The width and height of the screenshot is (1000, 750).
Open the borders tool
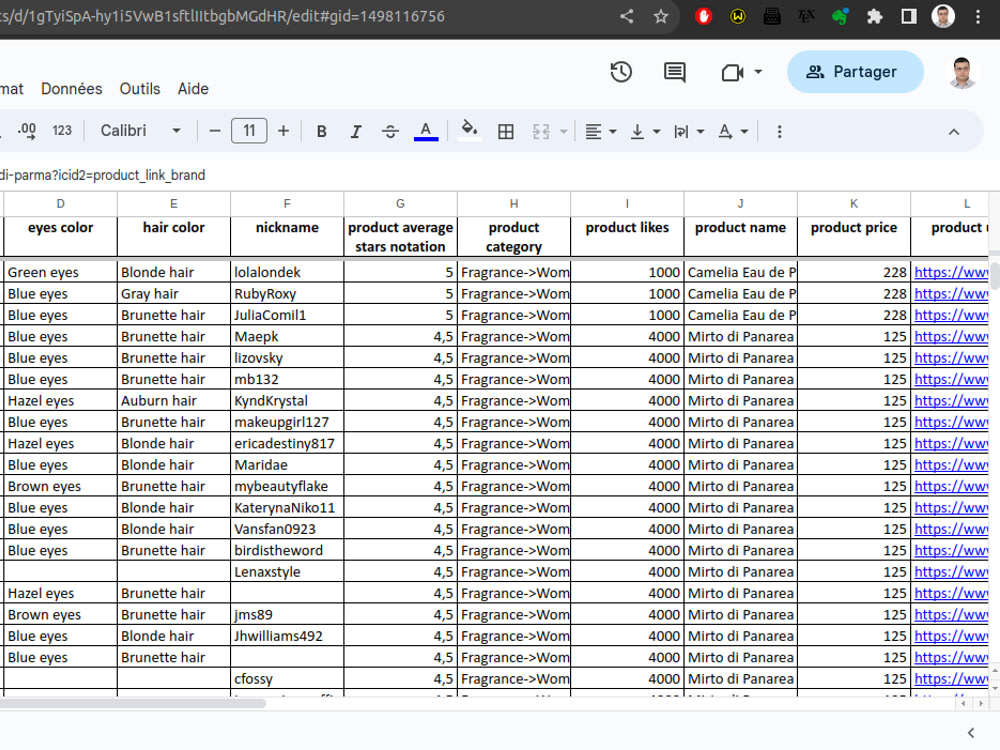[506, 131]
